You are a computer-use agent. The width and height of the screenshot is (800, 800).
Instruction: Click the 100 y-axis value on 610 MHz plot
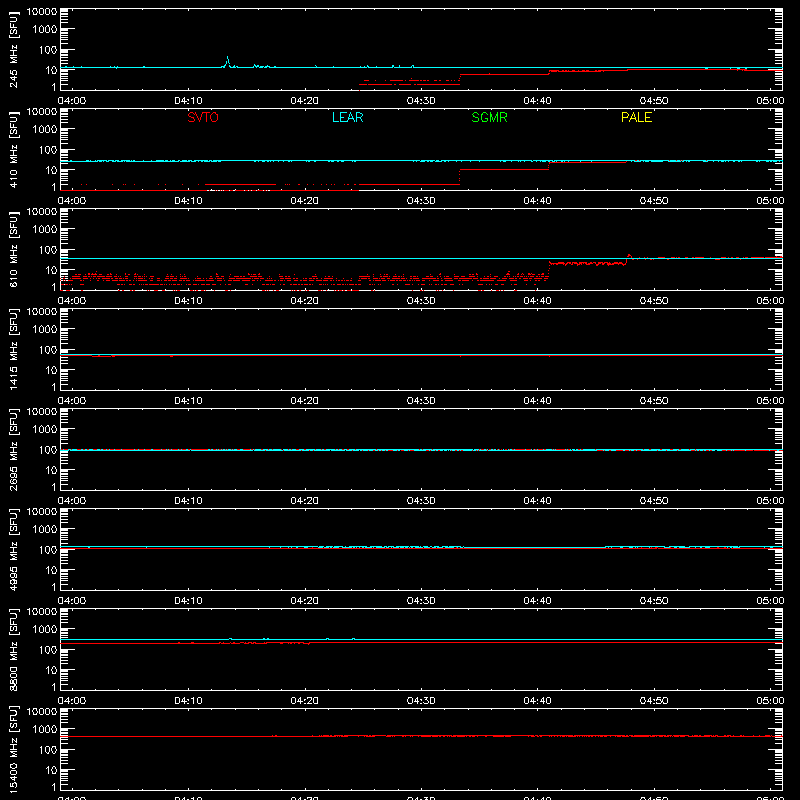48,249
